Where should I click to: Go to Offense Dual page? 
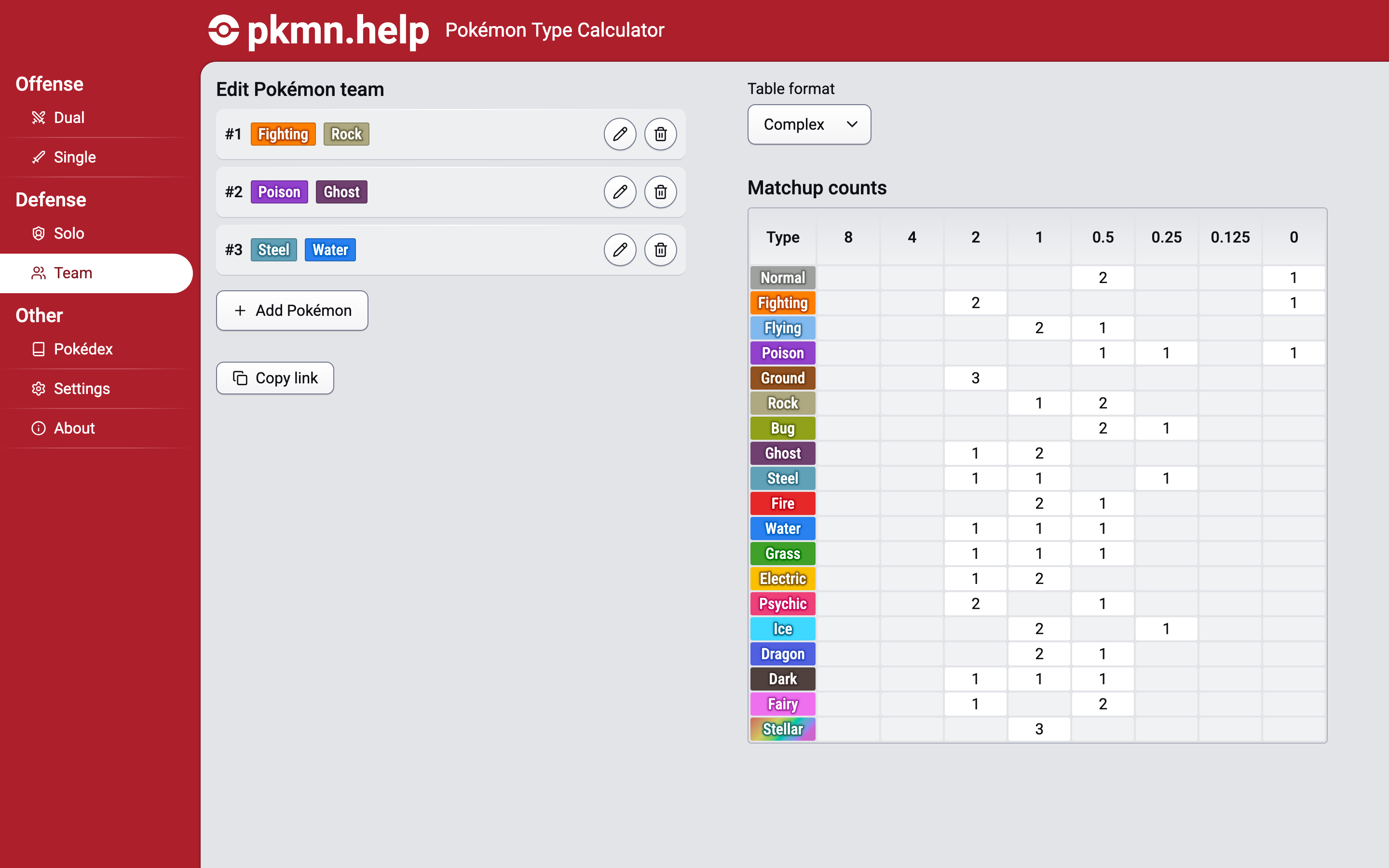pos(69,118)
